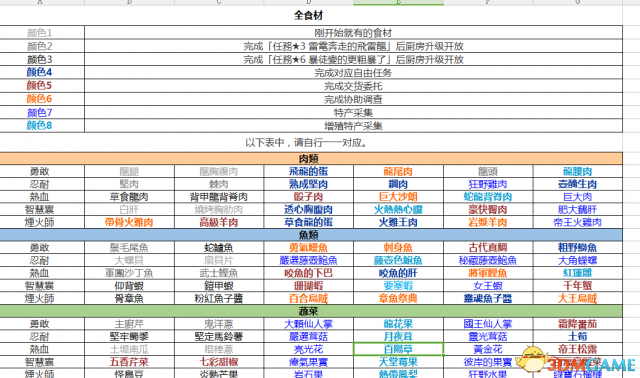Click the 勇氣鰻魚 cell

pyautogui.click(x=309, y=247)
